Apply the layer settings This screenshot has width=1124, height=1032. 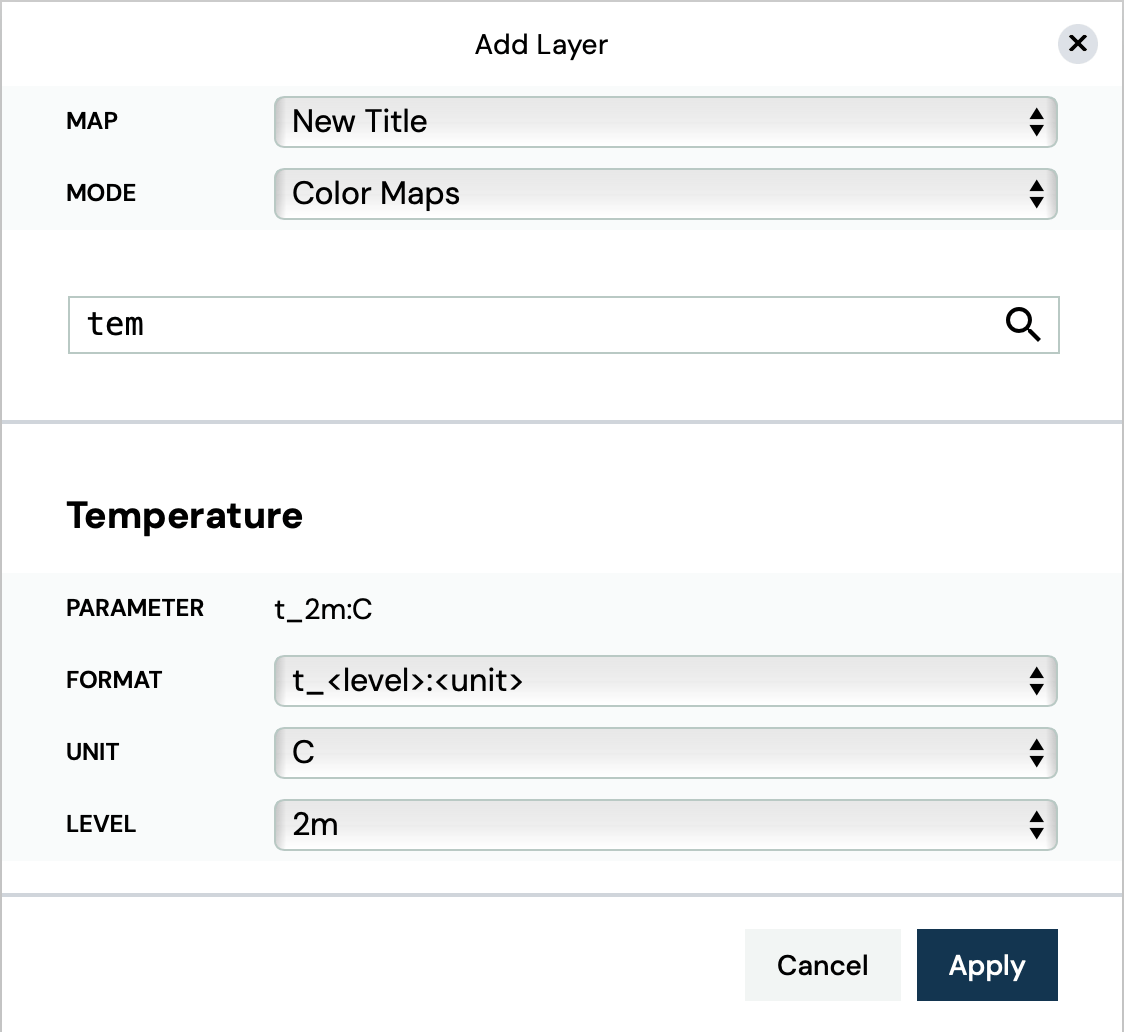(987, 965)
